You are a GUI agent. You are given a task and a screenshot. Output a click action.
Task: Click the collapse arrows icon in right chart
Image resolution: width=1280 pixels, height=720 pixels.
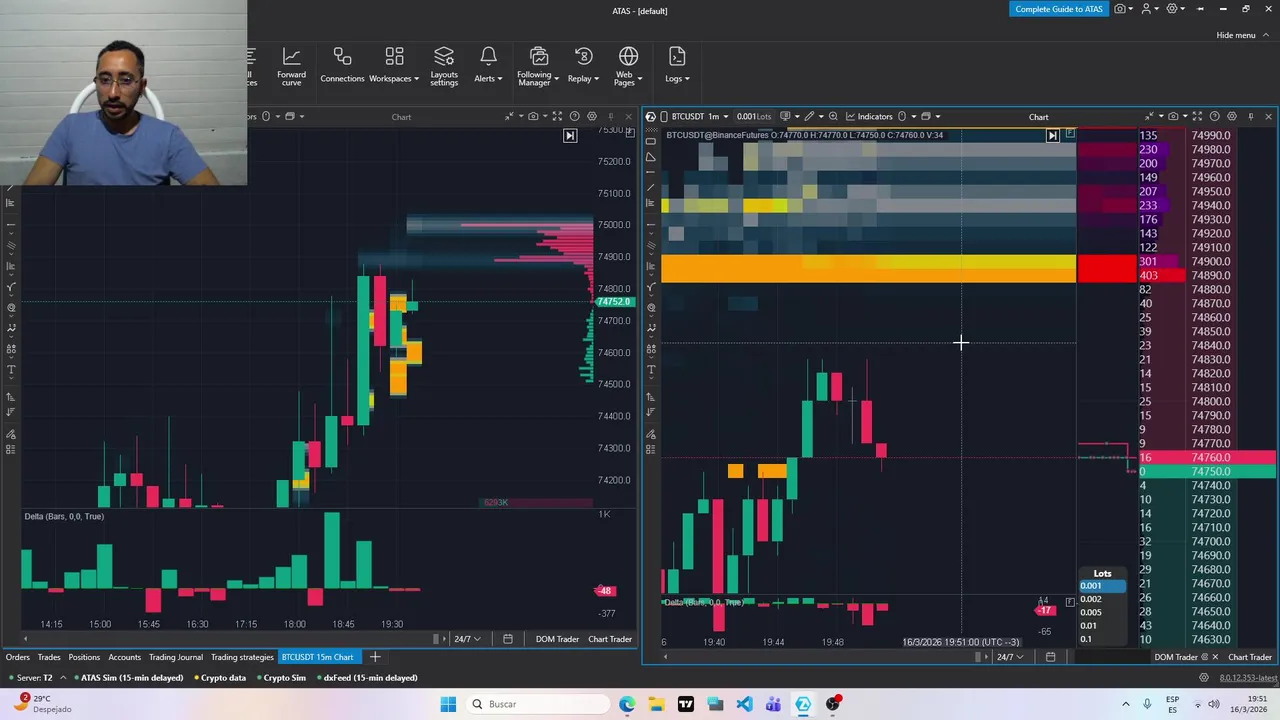(x=1150, y=117)
